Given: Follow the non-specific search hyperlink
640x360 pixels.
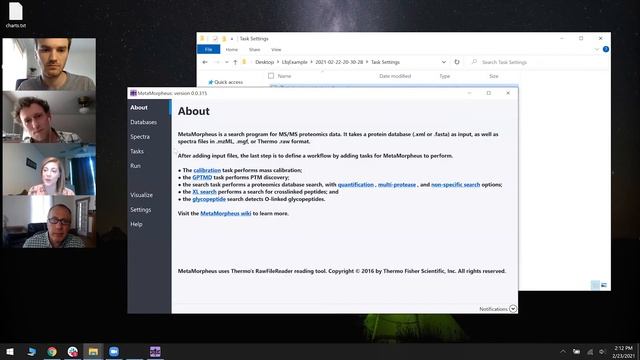Looking at the screenshot, I should (x=456, y=184).
